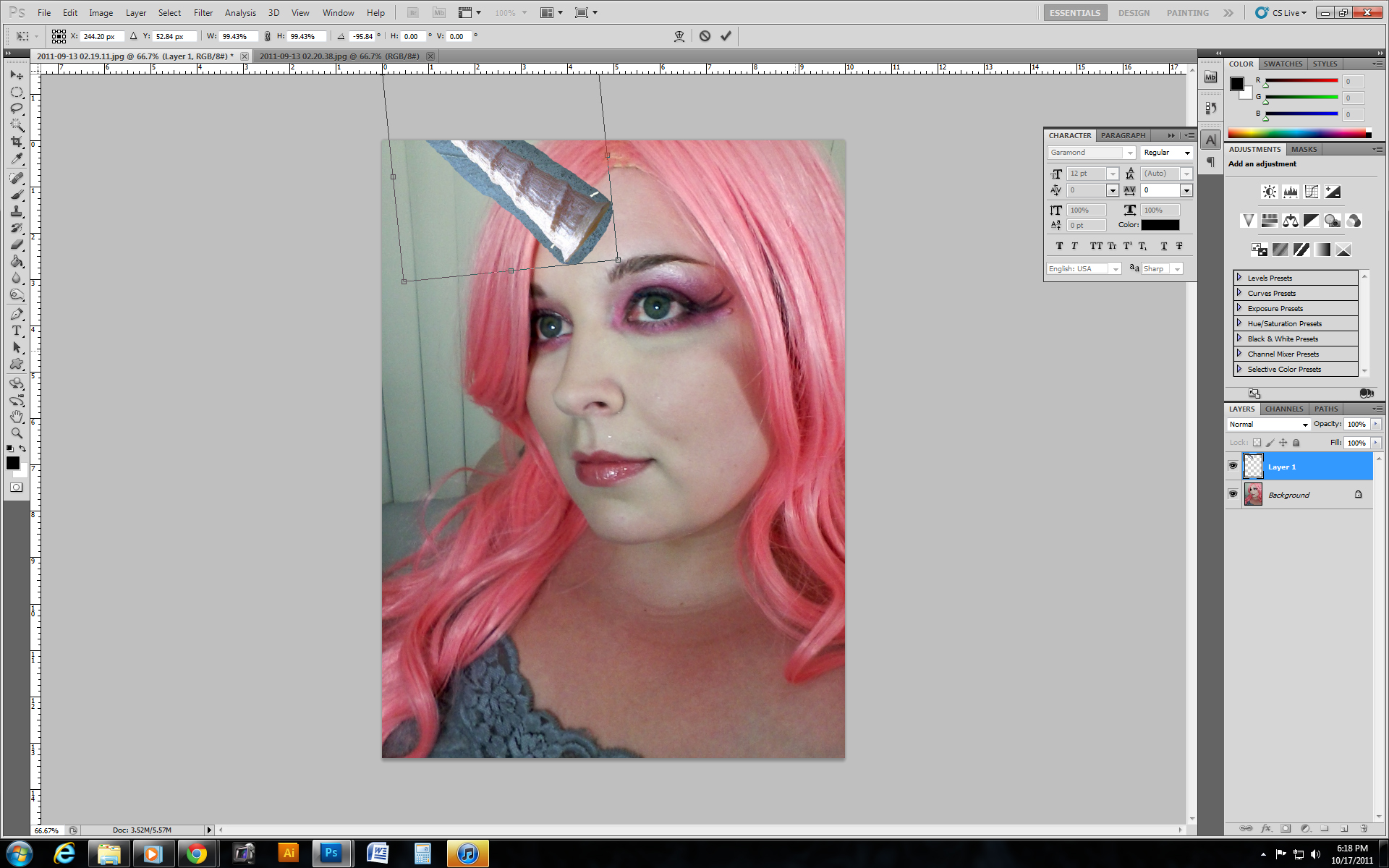Switch to Painting workspace

(x=1187, y=13)
